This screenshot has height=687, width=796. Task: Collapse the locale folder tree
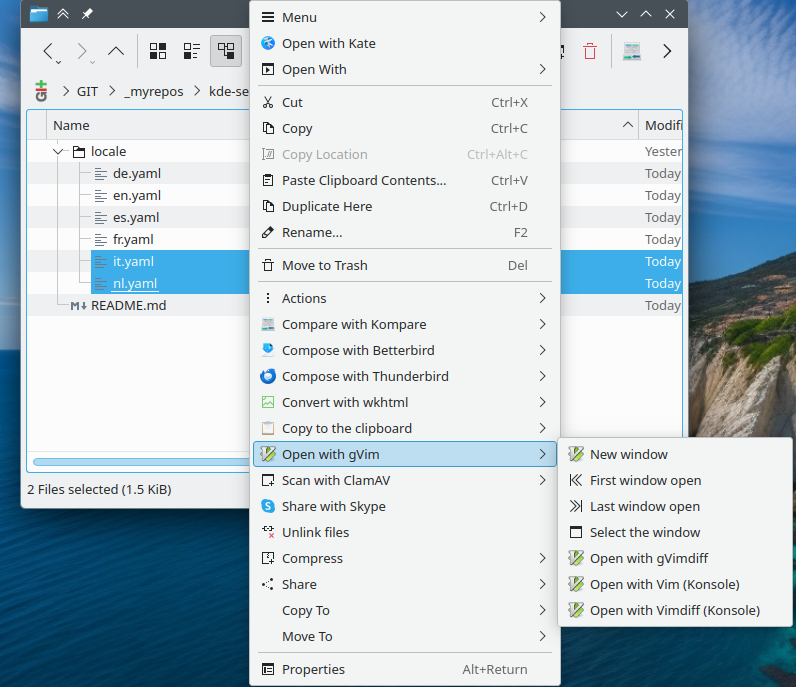coord(58,151)
